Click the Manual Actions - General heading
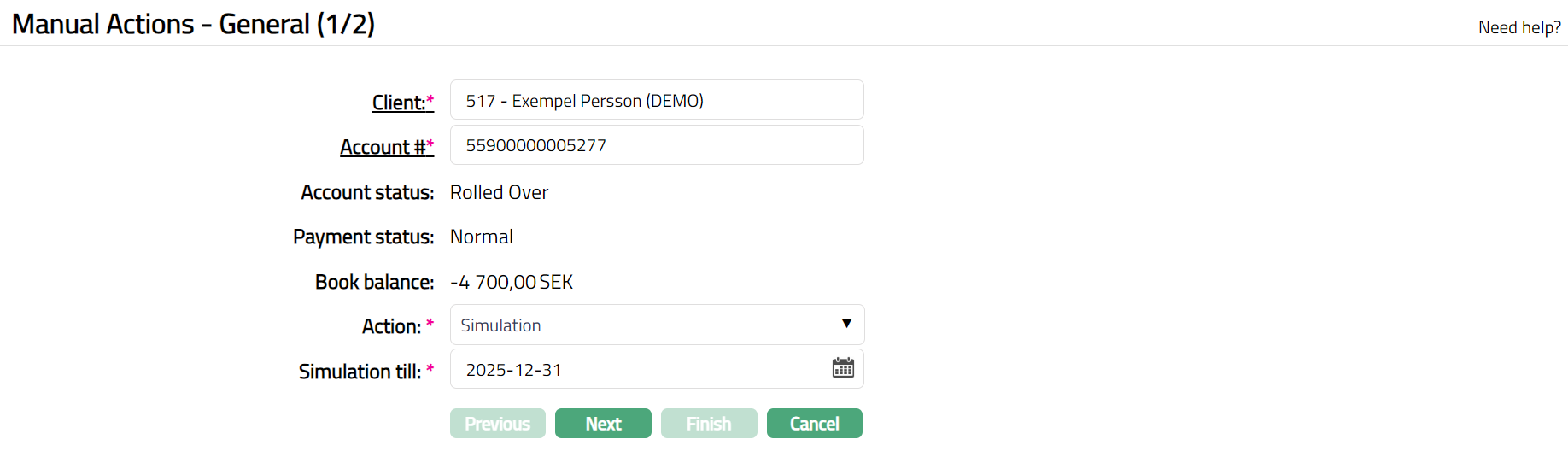Screen dimensions: 1568x457 tap(194, 24)
